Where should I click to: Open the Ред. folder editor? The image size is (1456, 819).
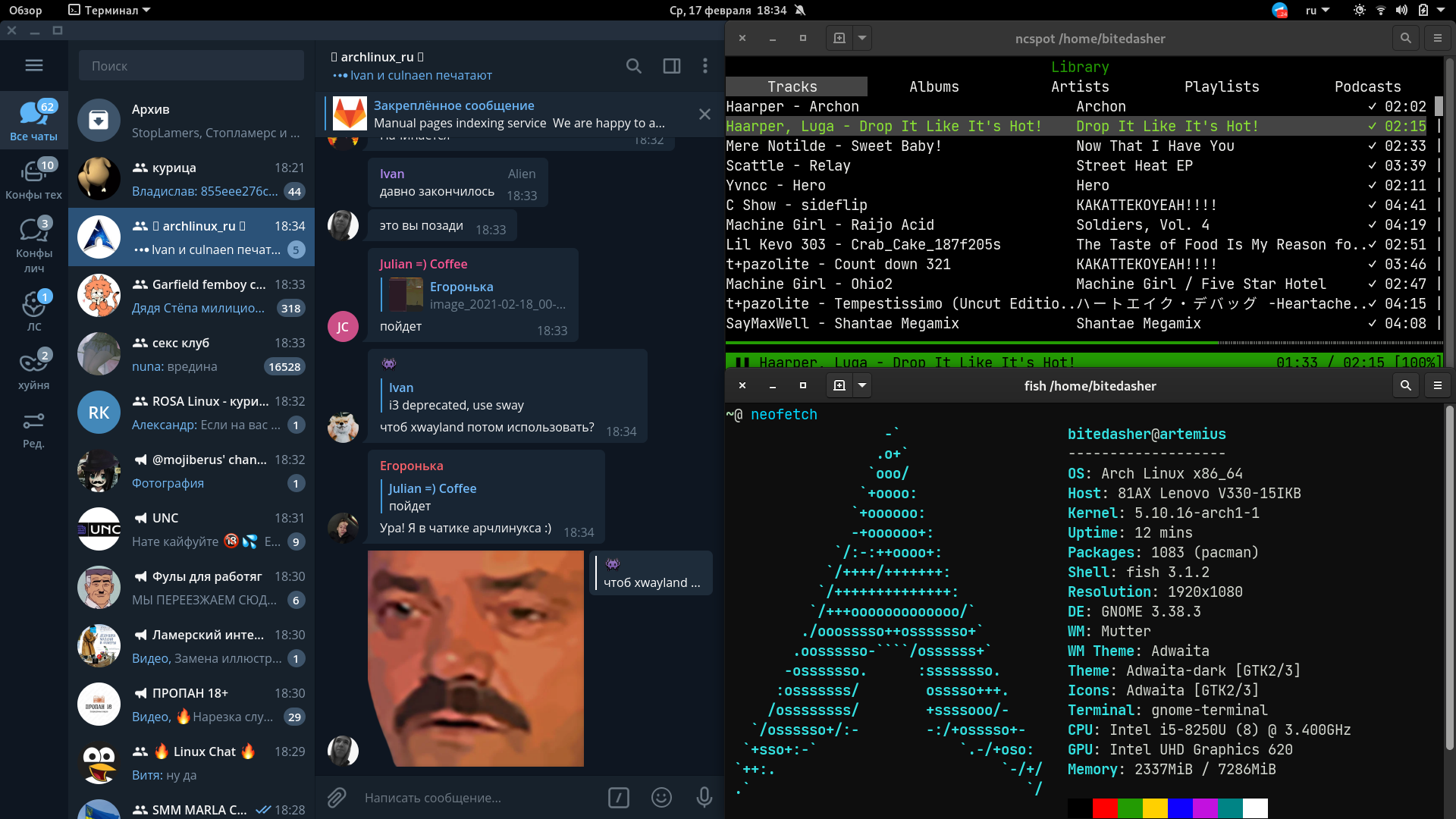tap(34, 429)
